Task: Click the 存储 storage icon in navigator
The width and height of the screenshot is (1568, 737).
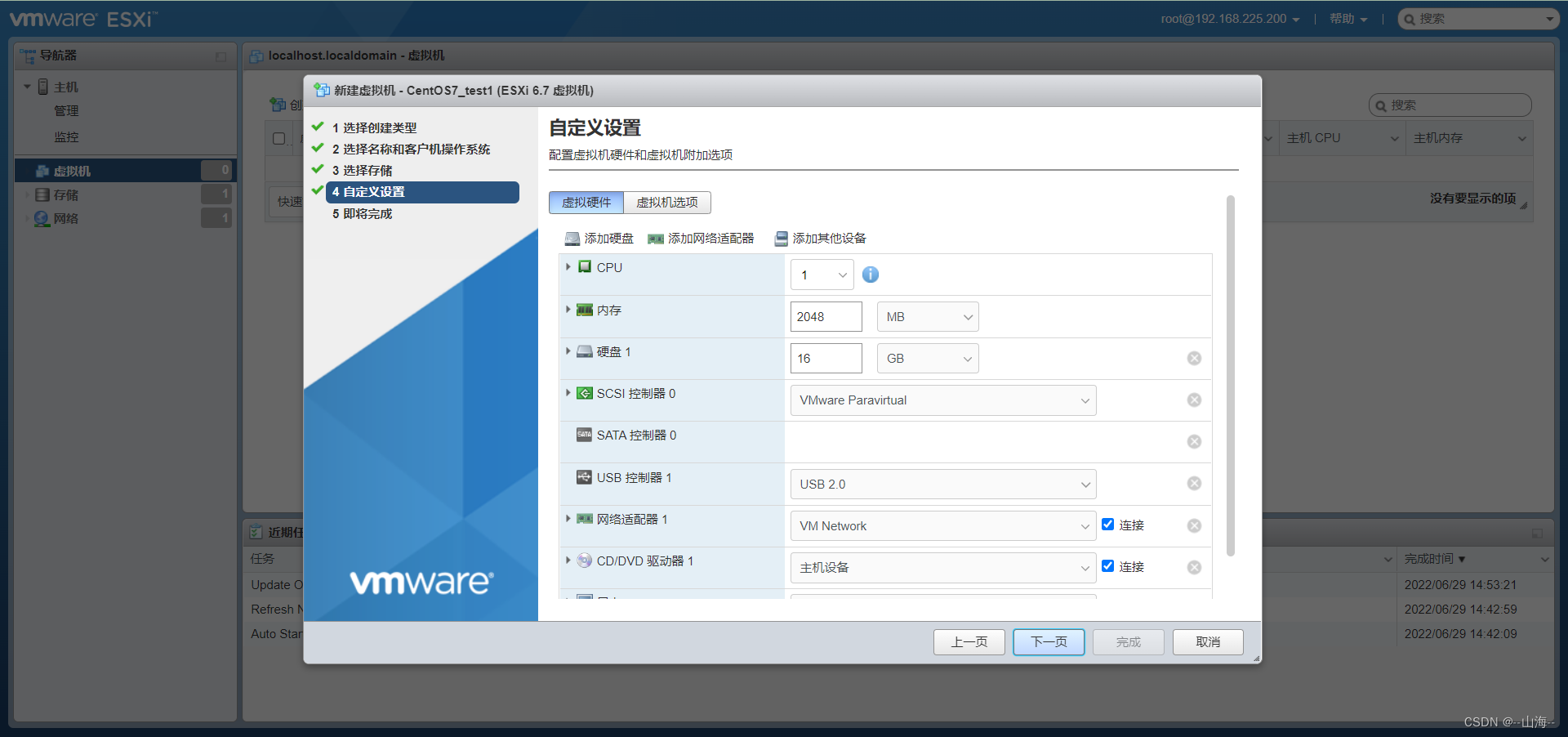Action: point(42,194)
